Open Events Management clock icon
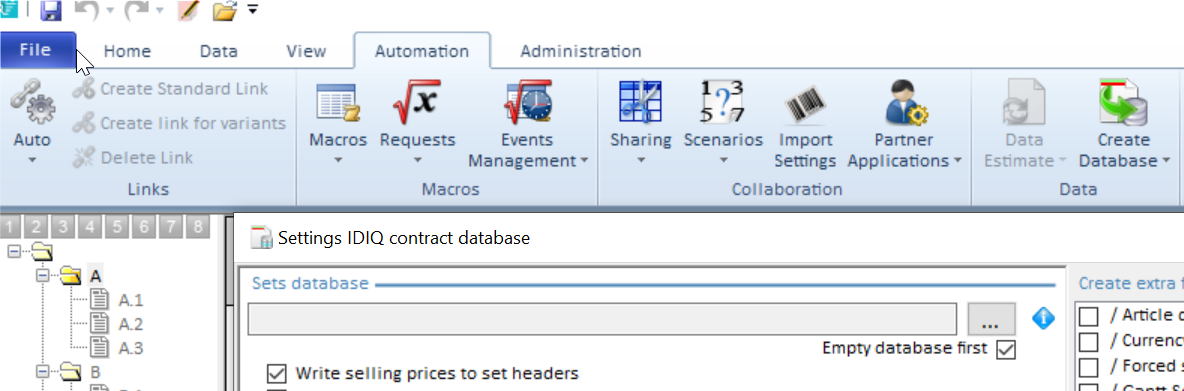 [528, 102]
